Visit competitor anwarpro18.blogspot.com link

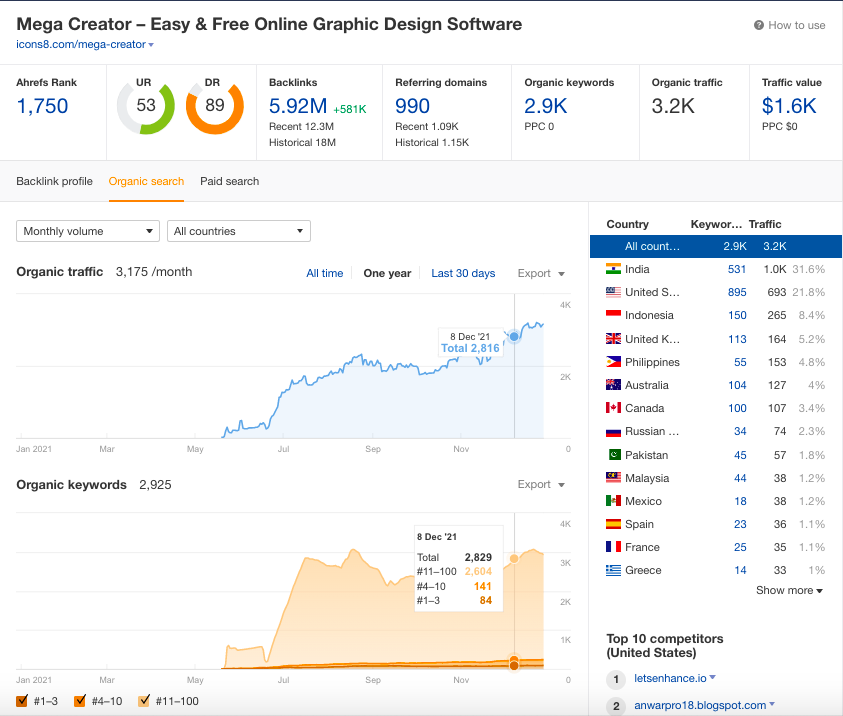(x=700, y=705)
